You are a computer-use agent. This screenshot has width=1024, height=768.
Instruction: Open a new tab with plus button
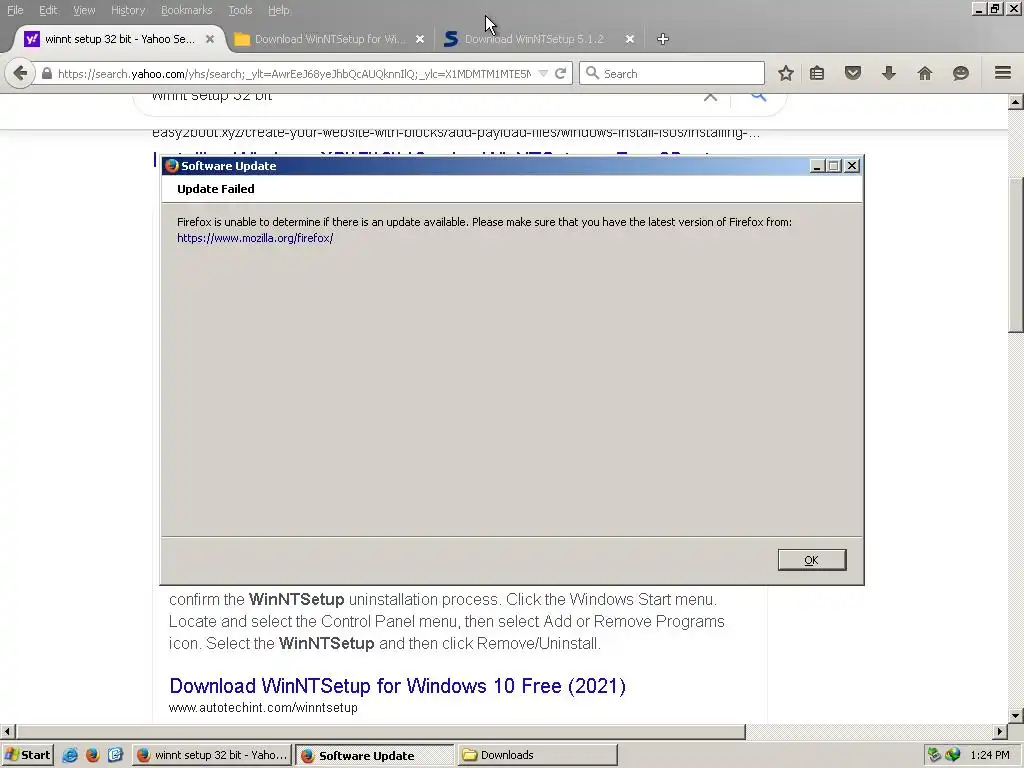(663, 39)
